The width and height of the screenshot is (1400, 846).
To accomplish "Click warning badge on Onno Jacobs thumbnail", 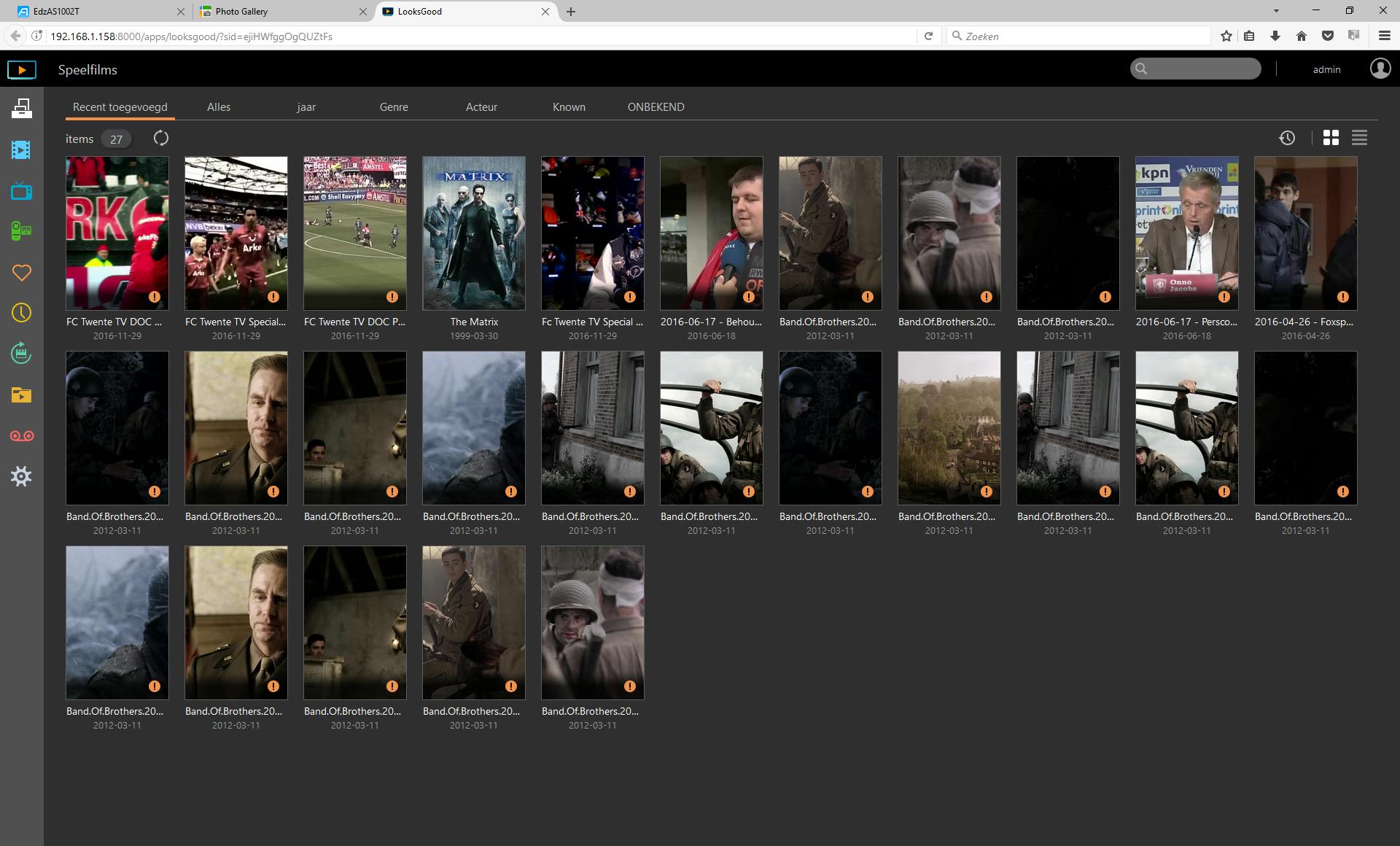I will pos(1224,297).
